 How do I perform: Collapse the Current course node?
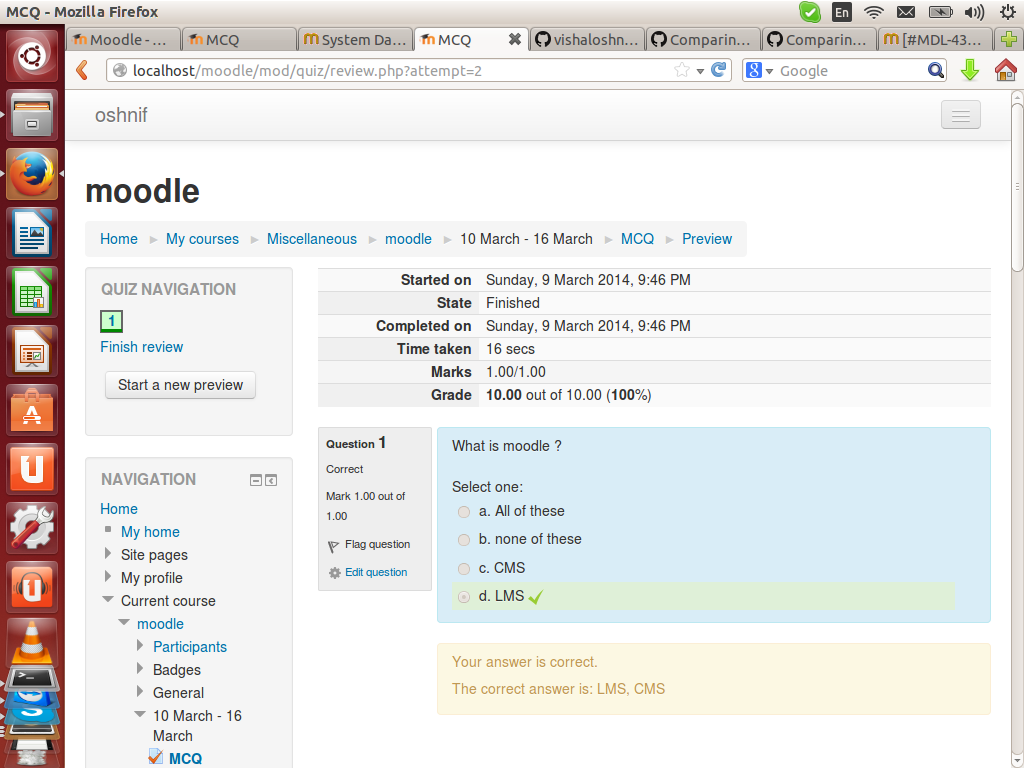[108, 600]
